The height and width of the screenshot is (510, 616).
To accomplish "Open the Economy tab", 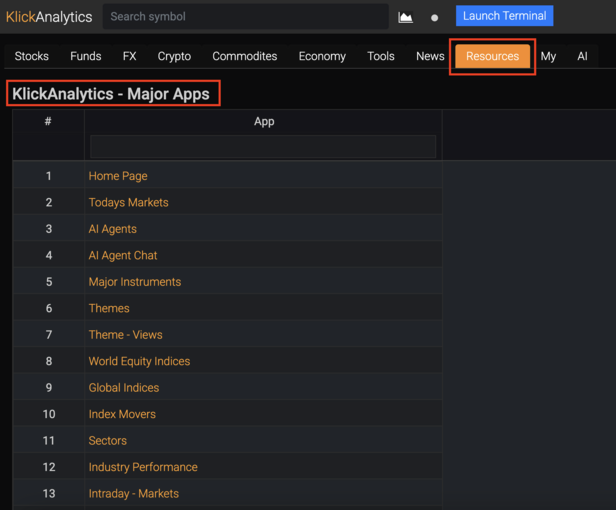I will point(322,57).
